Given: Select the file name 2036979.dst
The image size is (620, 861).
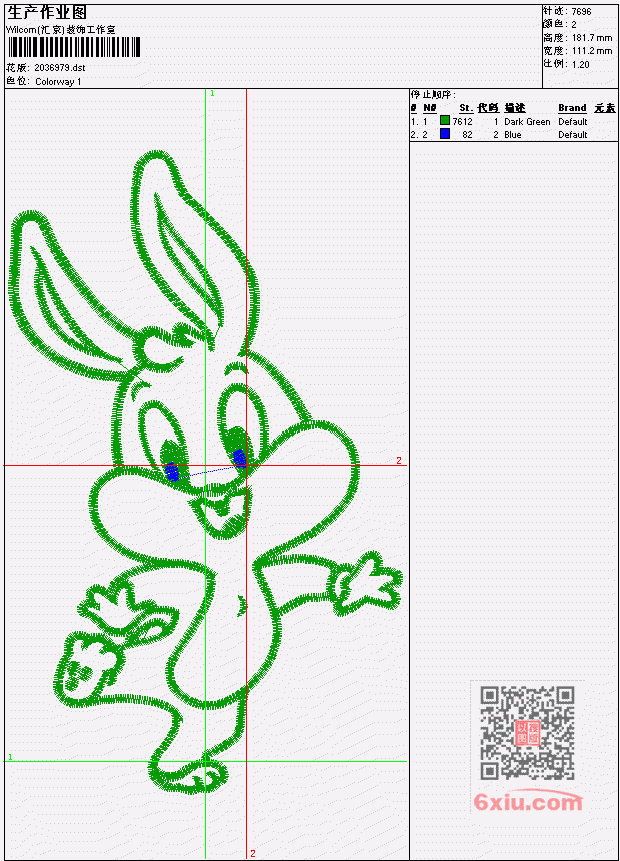Looking at the screenshot, I should click(x=60, y=68).
